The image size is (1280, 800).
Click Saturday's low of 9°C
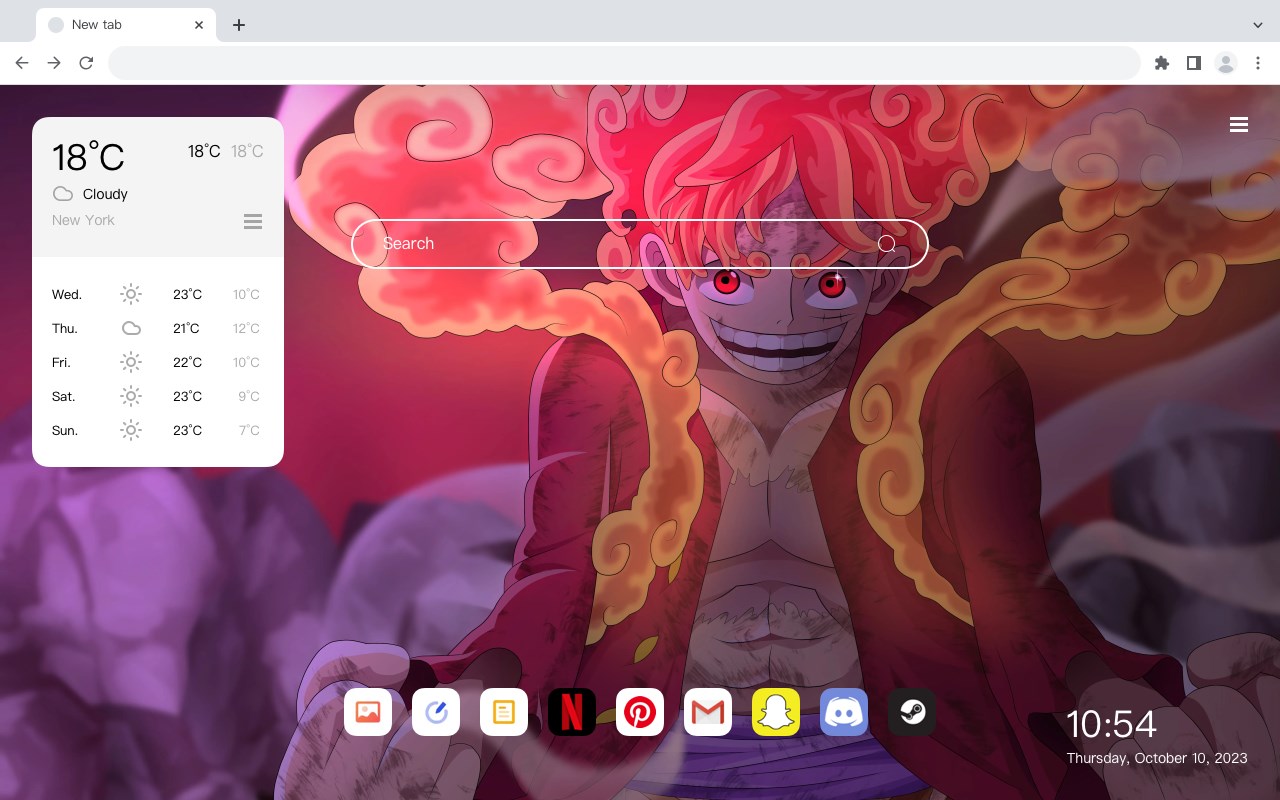click(249, 396)
